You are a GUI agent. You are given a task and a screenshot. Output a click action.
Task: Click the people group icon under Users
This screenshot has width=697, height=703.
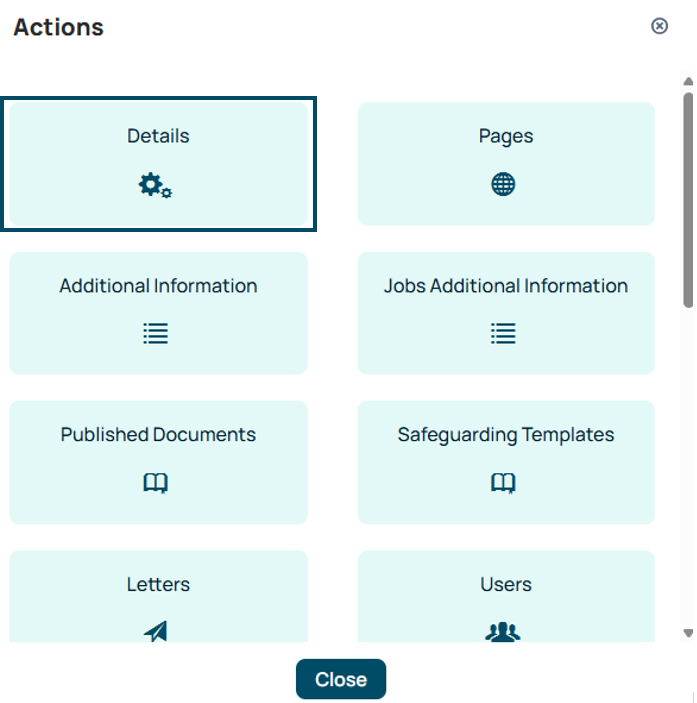click(503, 632)
